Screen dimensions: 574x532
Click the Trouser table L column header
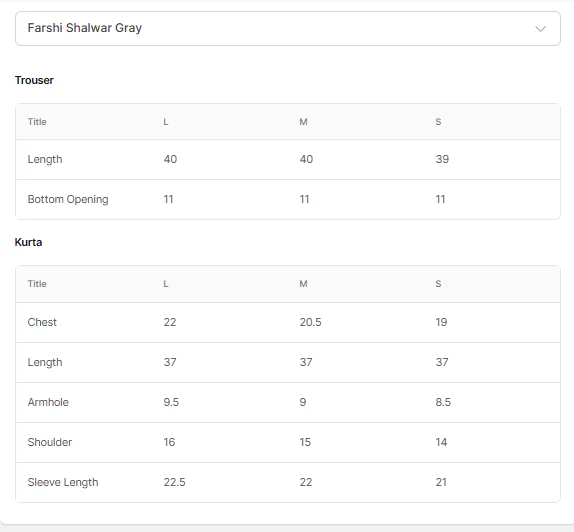[x=166, y=122]
